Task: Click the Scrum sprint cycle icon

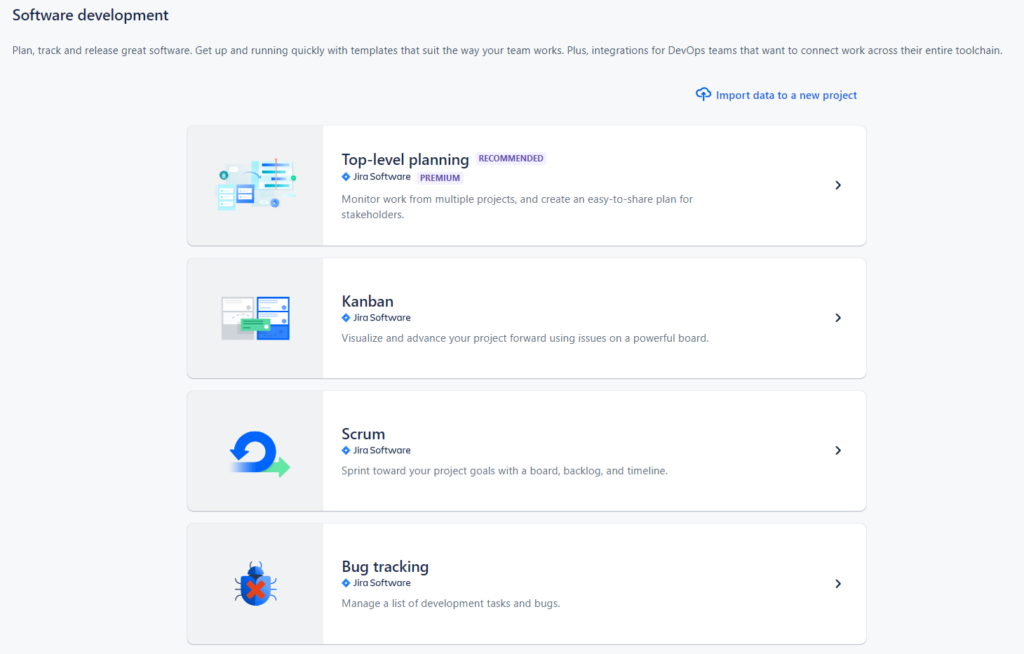Action: pos(258,452)
